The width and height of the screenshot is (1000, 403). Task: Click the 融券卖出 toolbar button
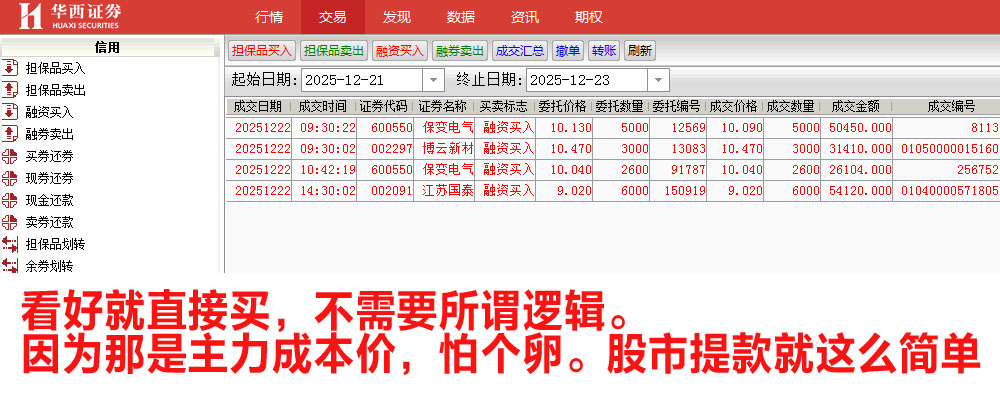coord(460,51)
